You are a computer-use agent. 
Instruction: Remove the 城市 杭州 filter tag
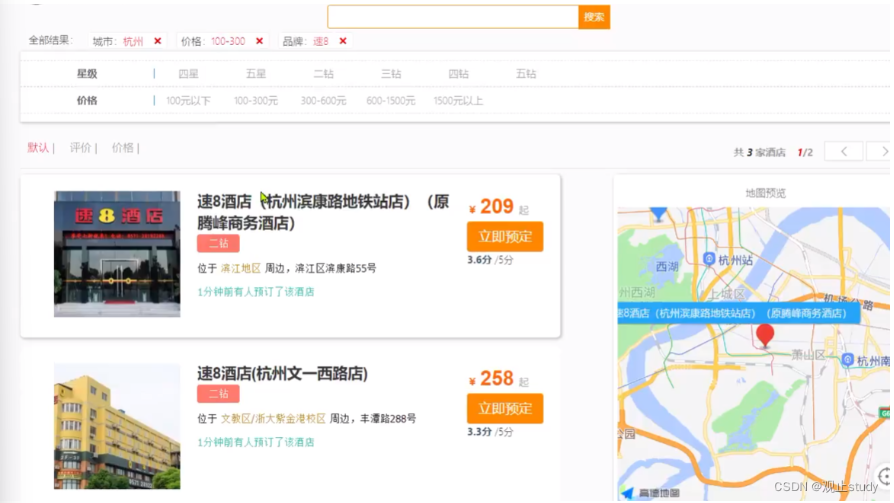(x=158, y=41)
